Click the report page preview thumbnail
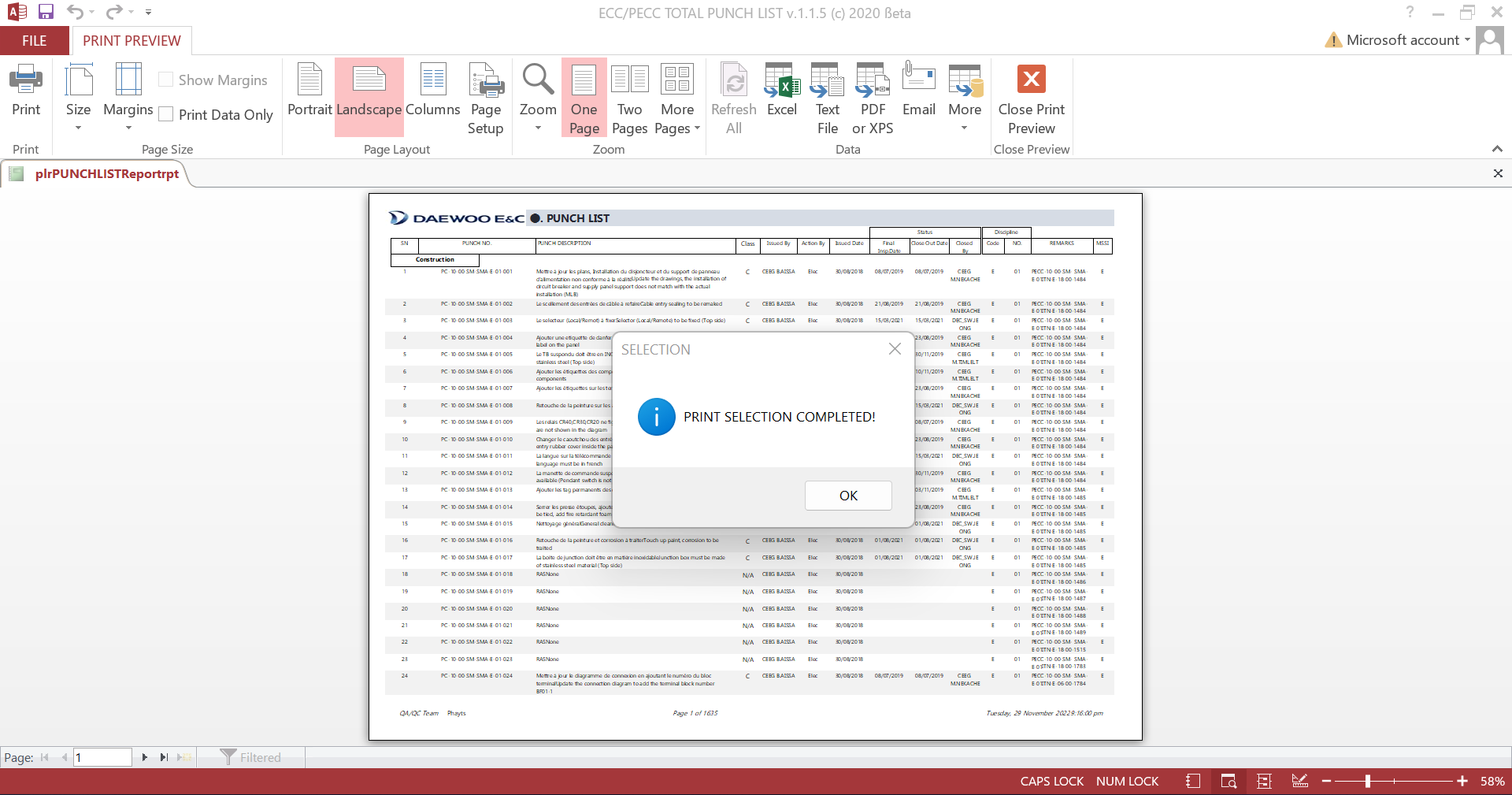This screenshot has height=795, width=1512. coord(755,466)
